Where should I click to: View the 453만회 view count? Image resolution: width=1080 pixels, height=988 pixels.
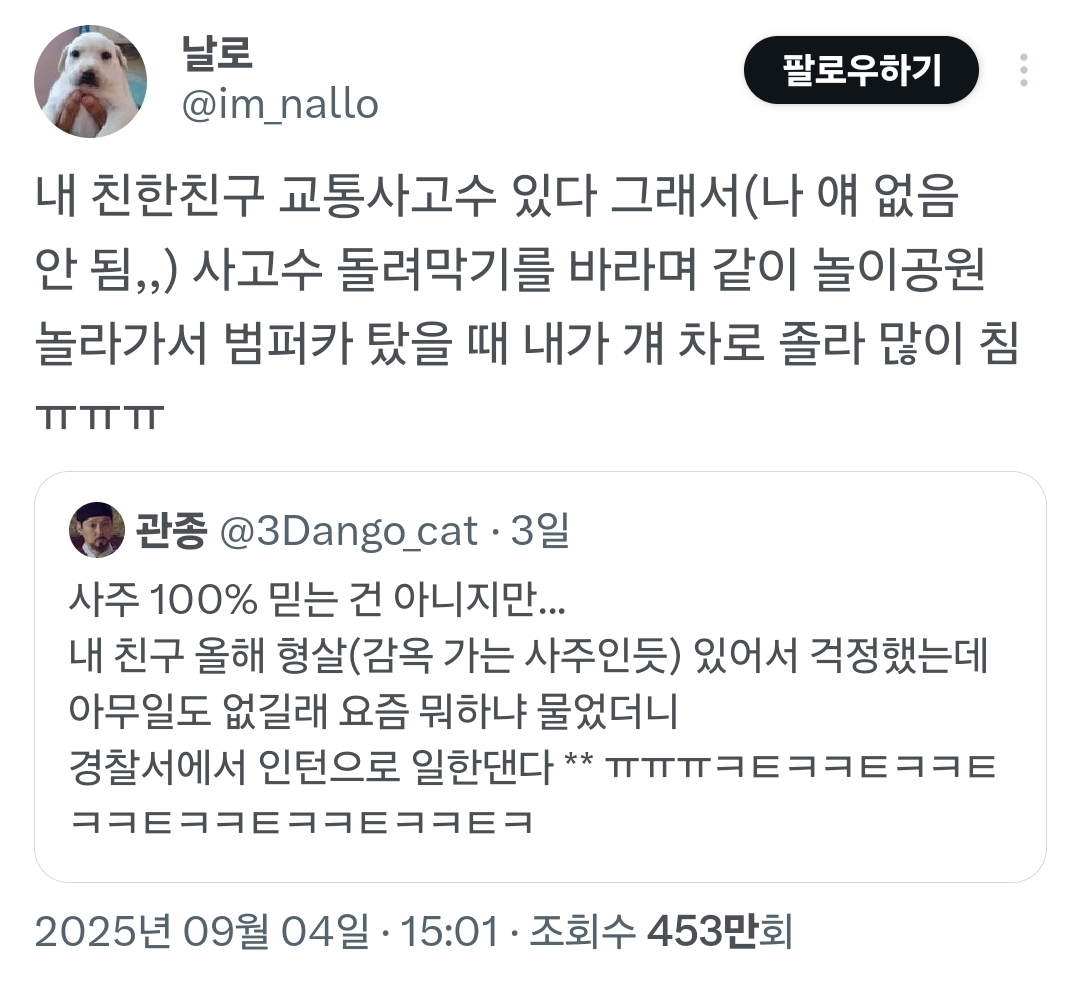(720, 931)
